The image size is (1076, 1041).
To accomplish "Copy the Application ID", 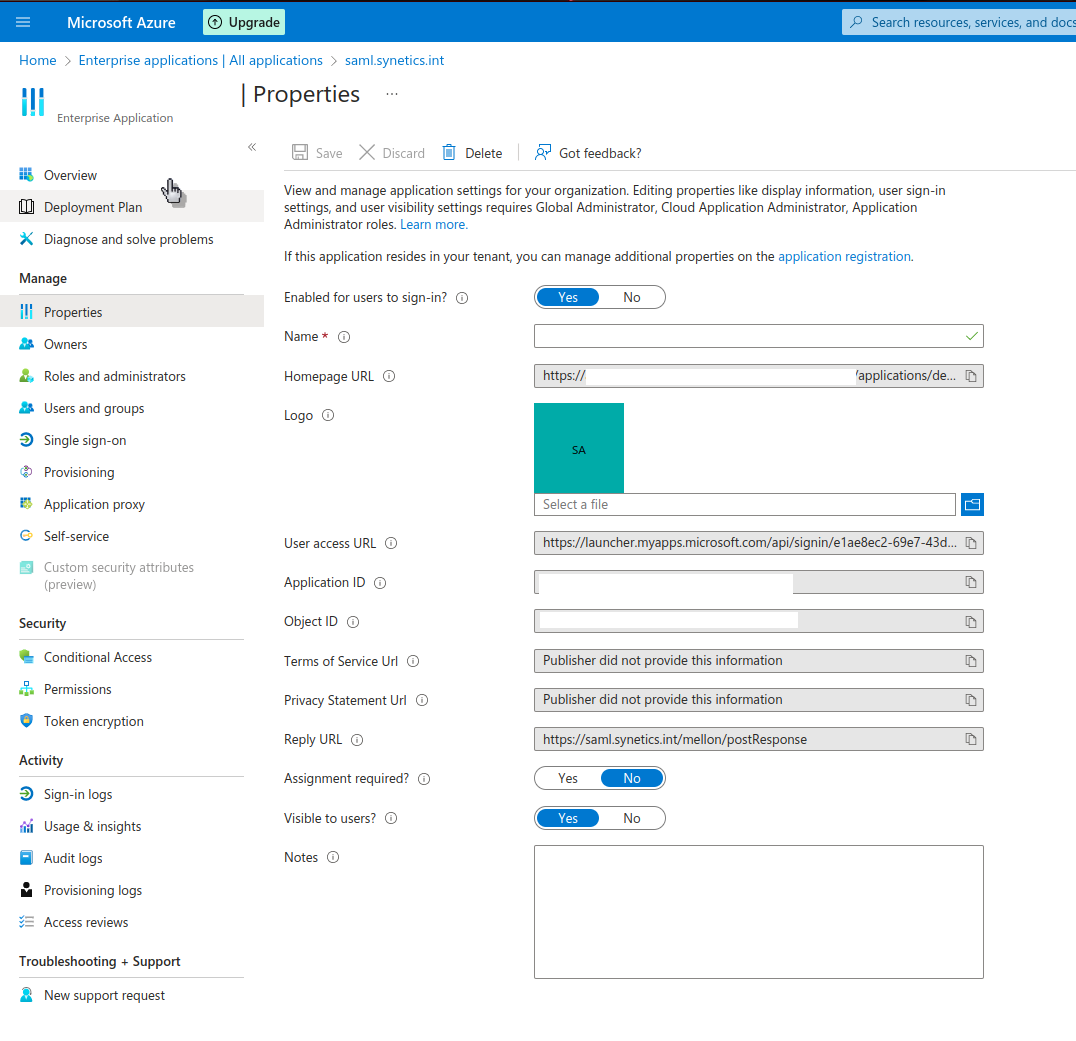I will tap(971, 582).
